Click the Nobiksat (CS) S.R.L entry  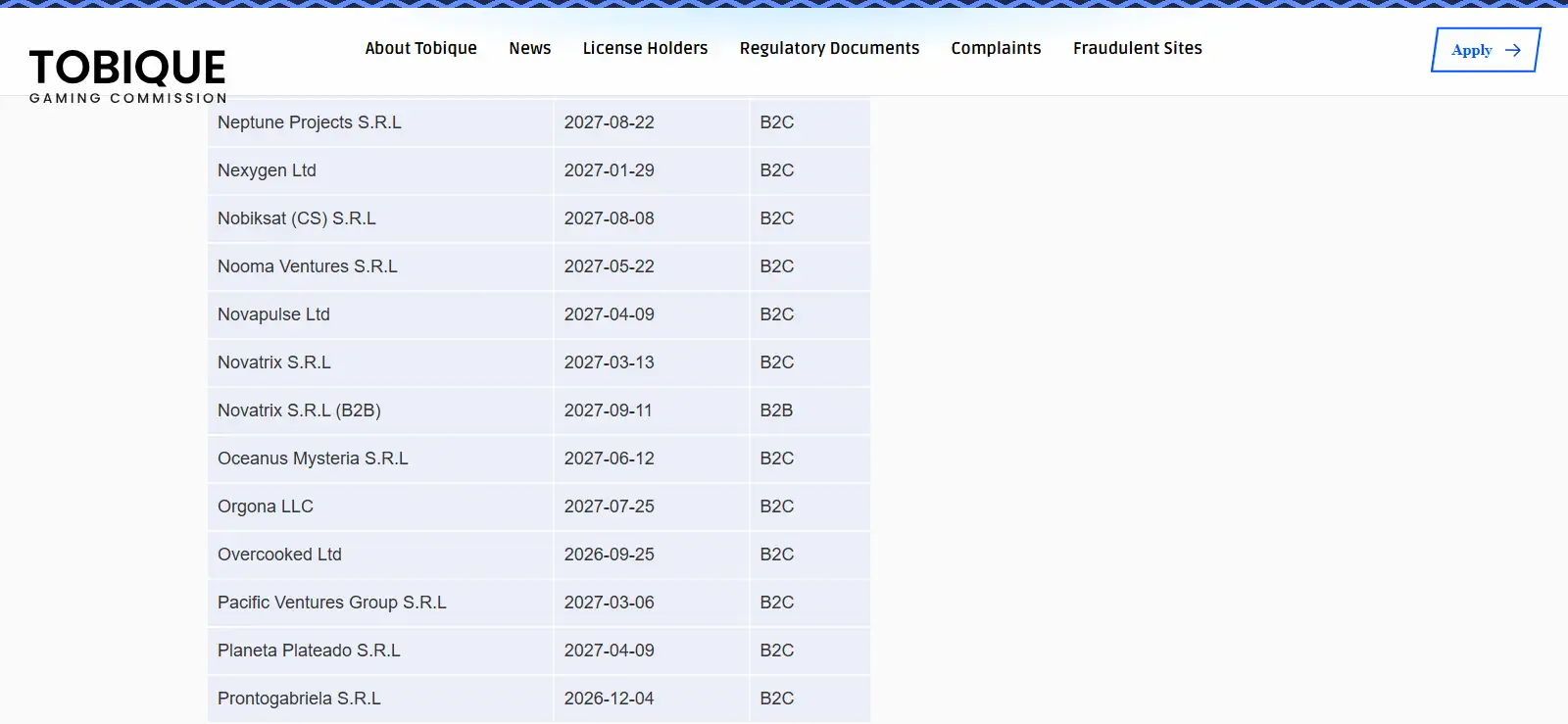coord(297,218)
